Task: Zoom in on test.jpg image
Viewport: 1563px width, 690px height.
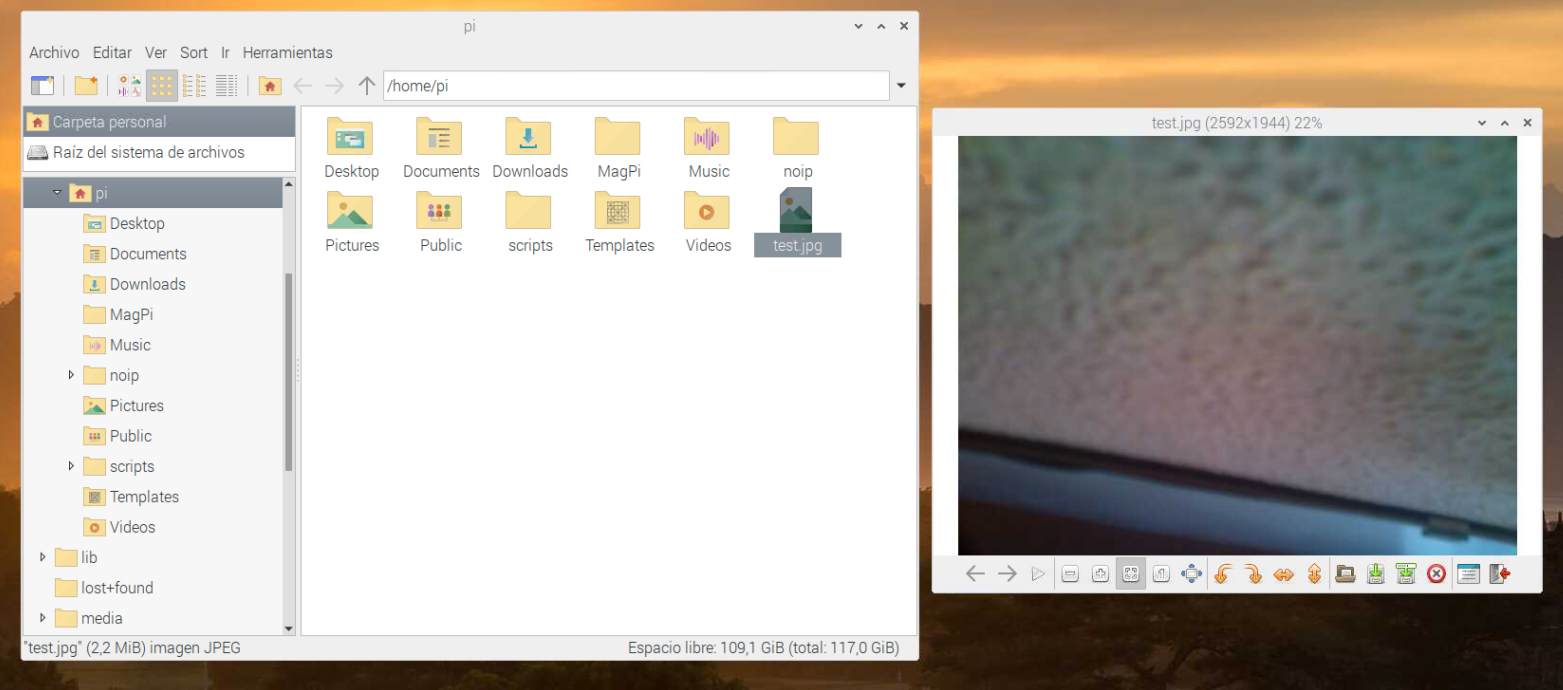Action: point(1100,574)
